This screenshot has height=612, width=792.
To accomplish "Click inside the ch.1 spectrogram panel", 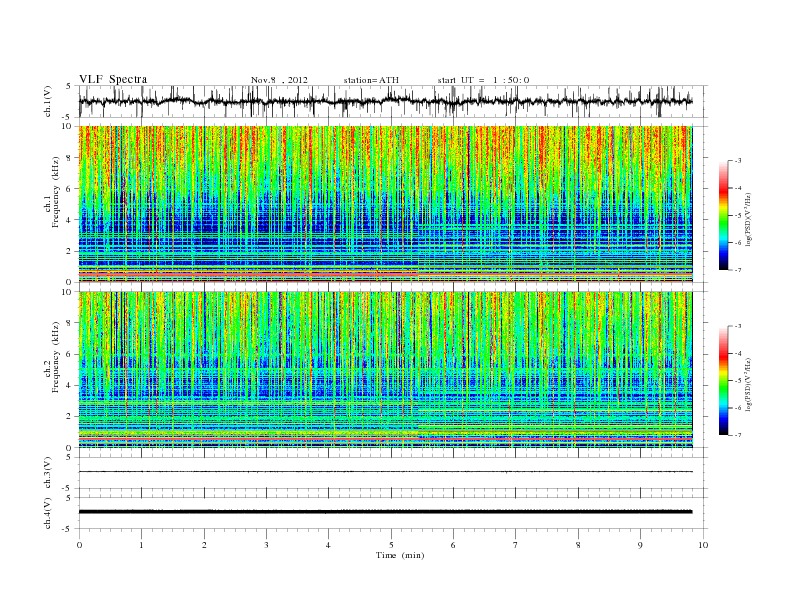I will pos(385,204).
